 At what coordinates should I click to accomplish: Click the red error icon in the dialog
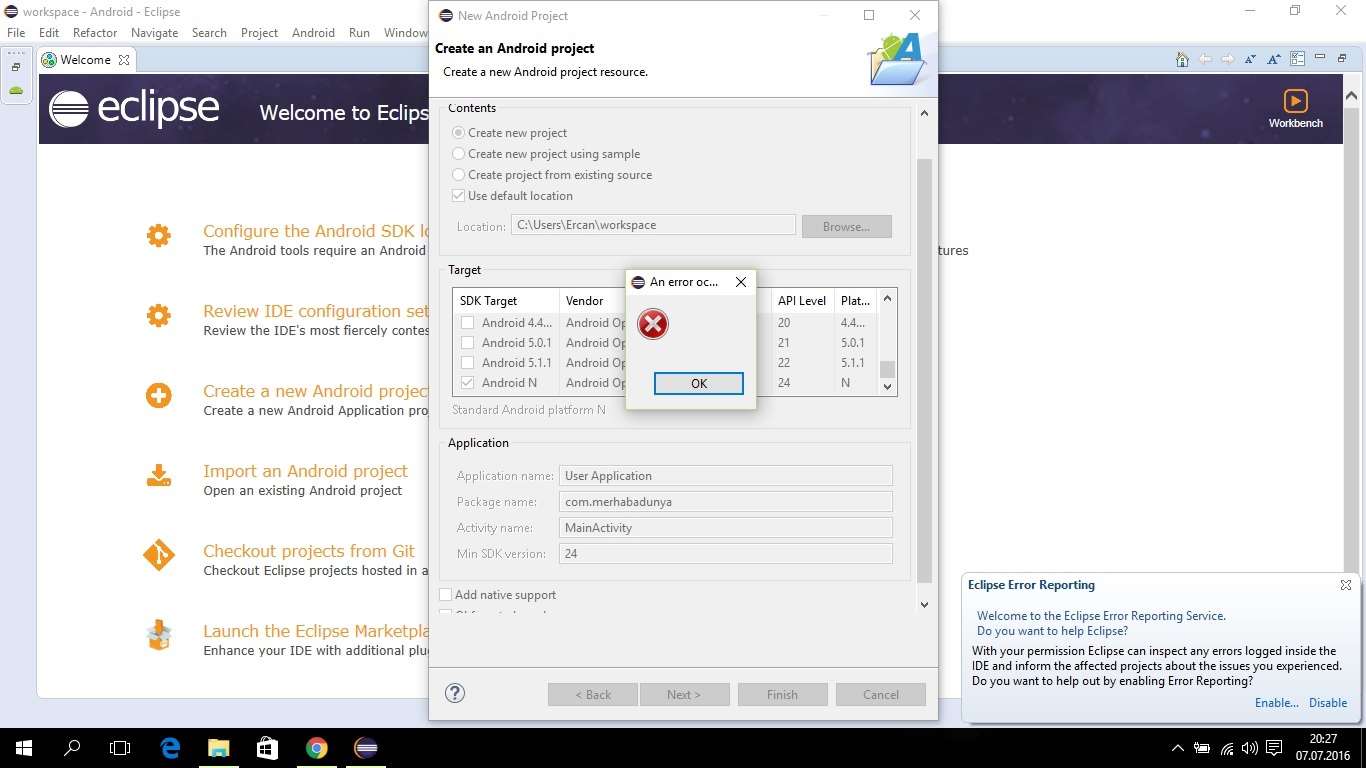(x=653, y=324)
